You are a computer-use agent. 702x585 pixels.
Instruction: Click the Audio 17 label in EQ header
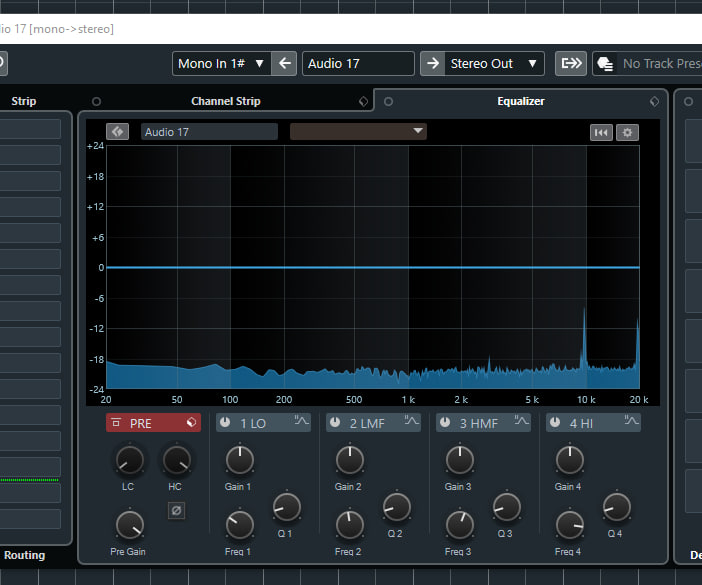coord(209,132)
